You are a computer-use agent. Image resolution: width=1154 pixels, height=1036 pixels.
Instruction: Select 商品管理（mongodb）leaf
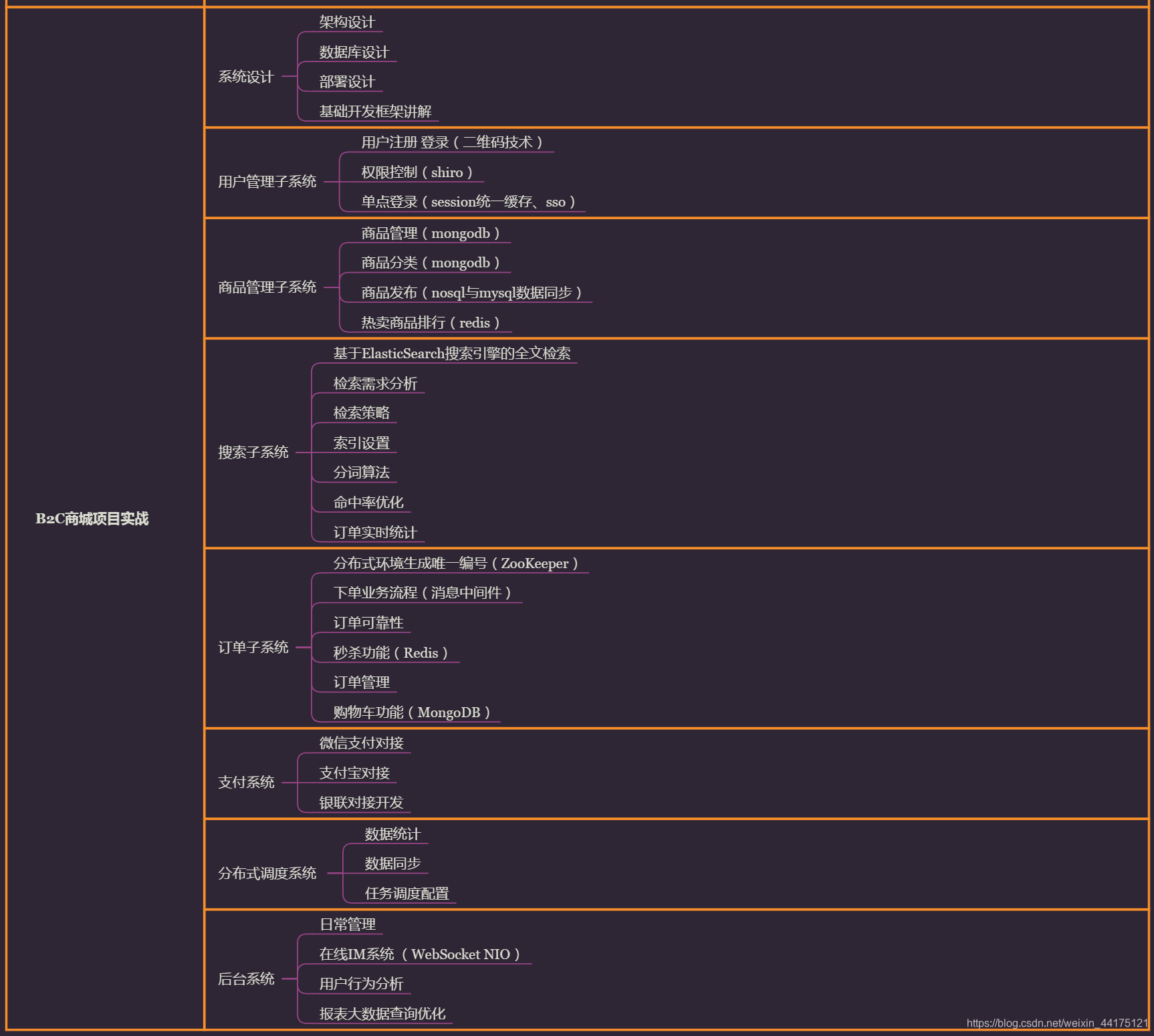point(432,233)
